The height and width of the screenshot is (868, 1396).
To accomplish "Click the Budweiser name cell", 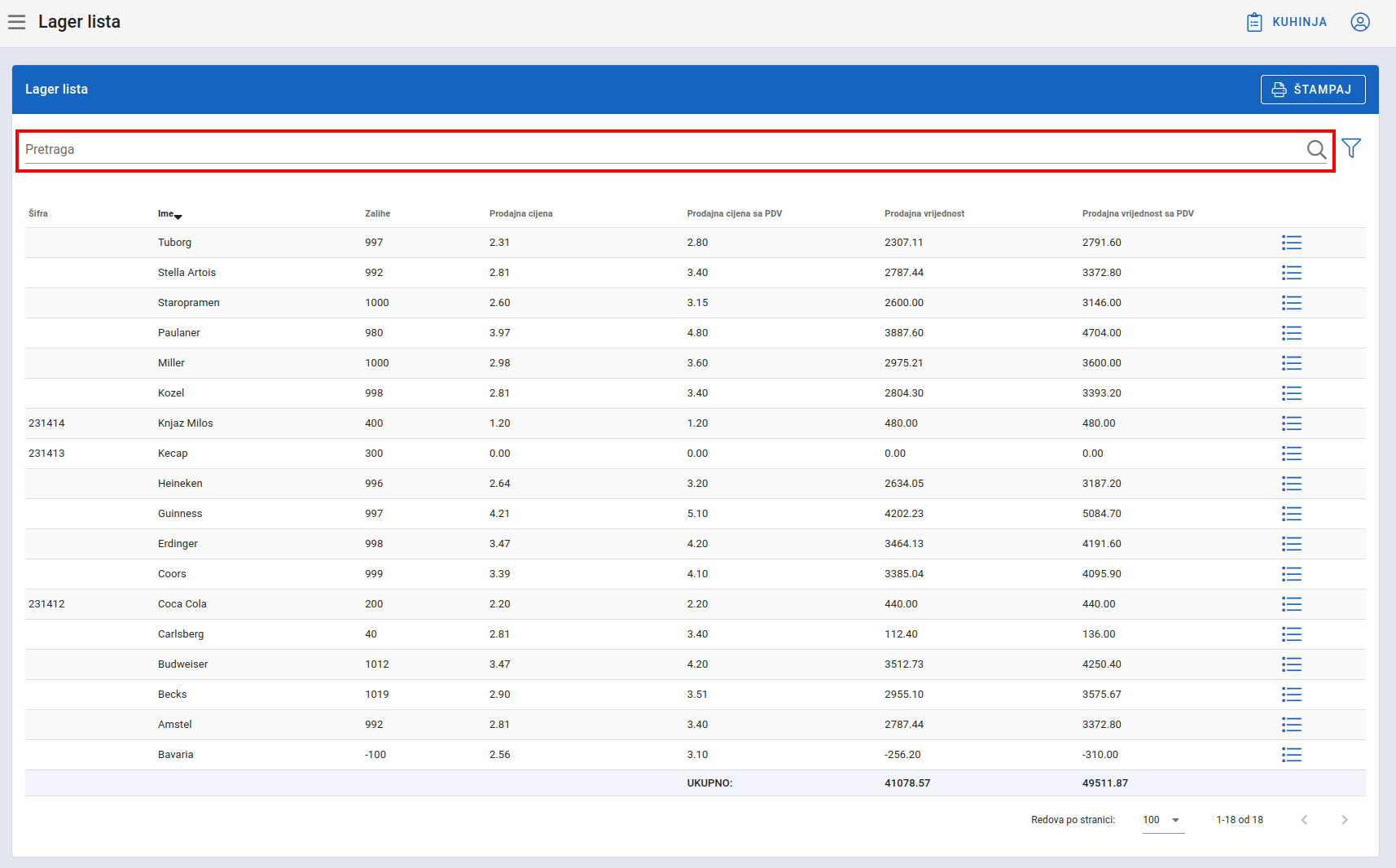I will (183, 664).
